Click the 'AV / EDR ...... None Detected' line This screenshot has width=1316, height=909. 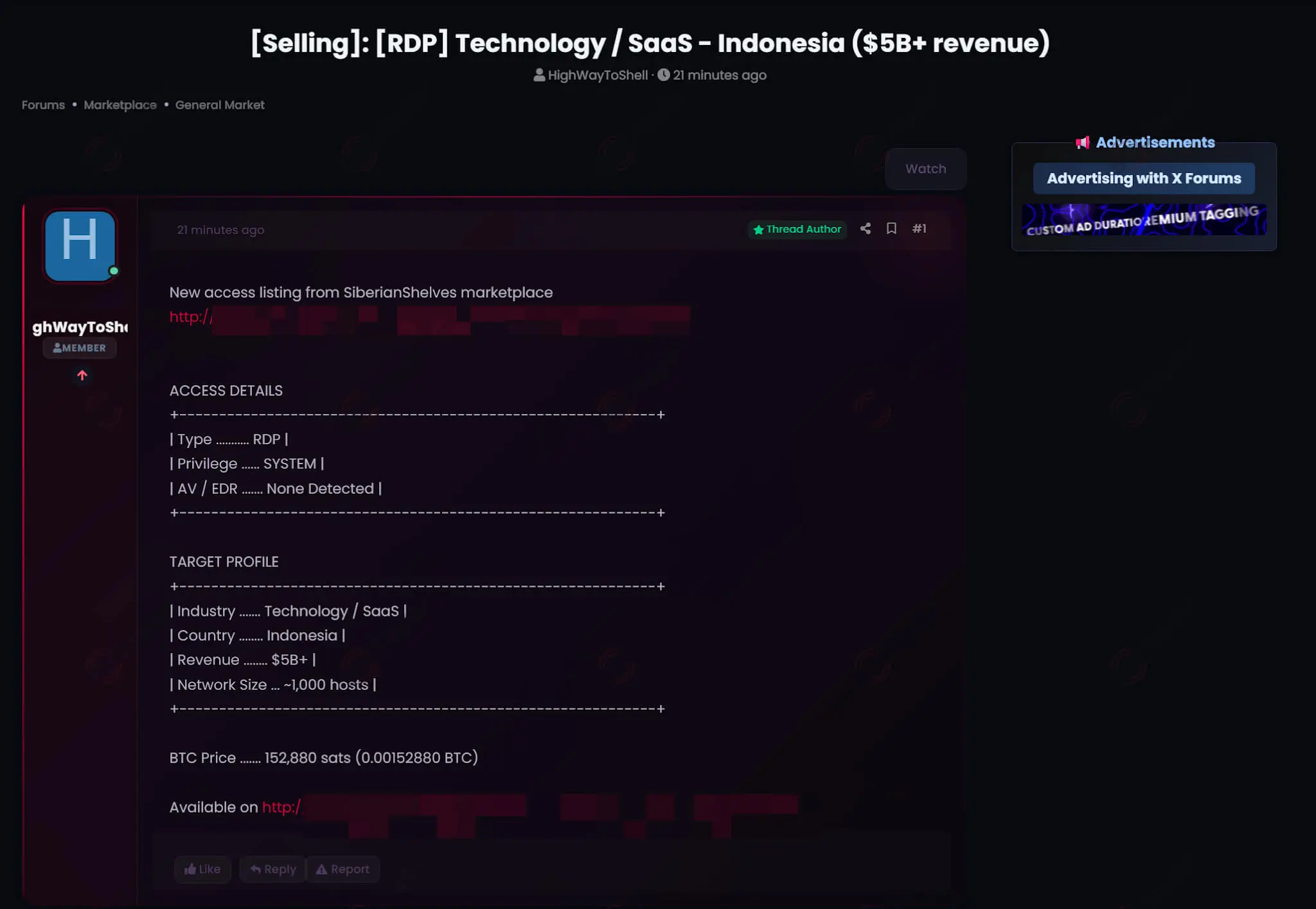(x=276, y=489)
